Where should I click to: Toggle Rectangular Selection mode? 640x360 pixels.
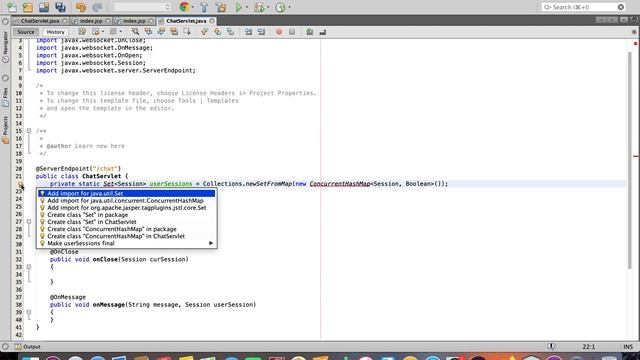click(x=187, y=32)
